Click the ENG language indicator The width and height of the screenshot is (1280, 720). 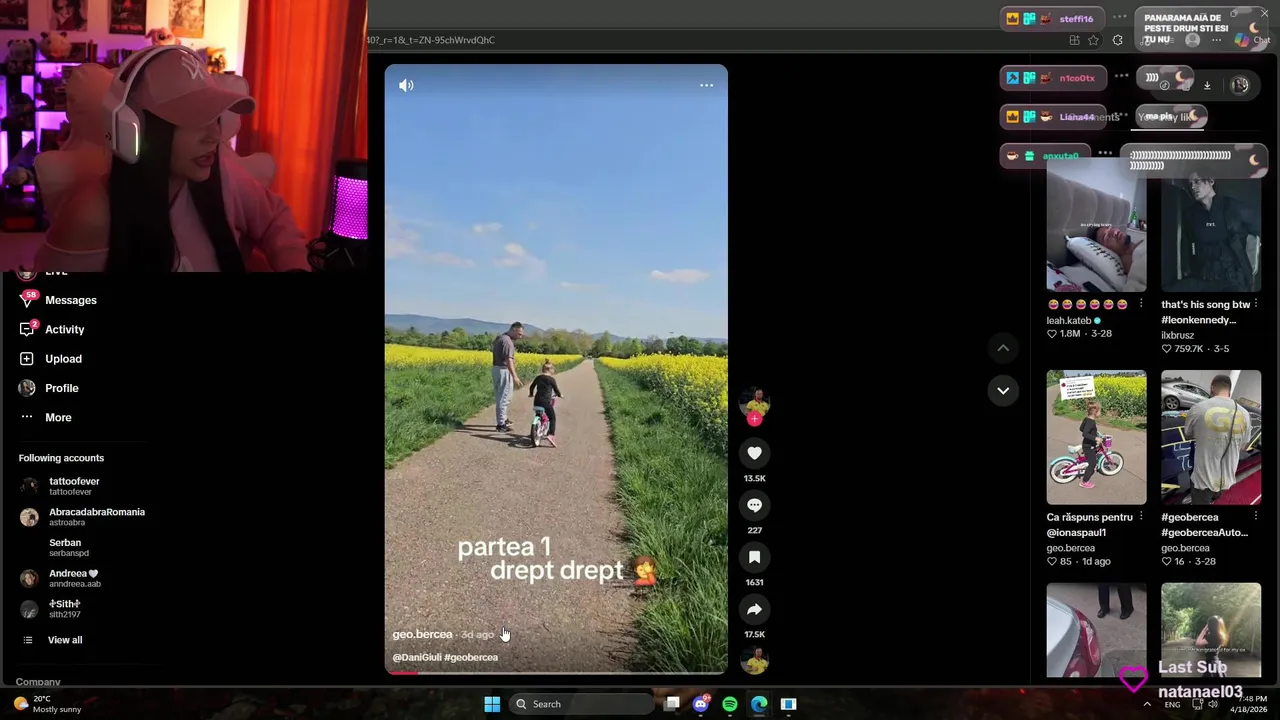click(1171, 704)
